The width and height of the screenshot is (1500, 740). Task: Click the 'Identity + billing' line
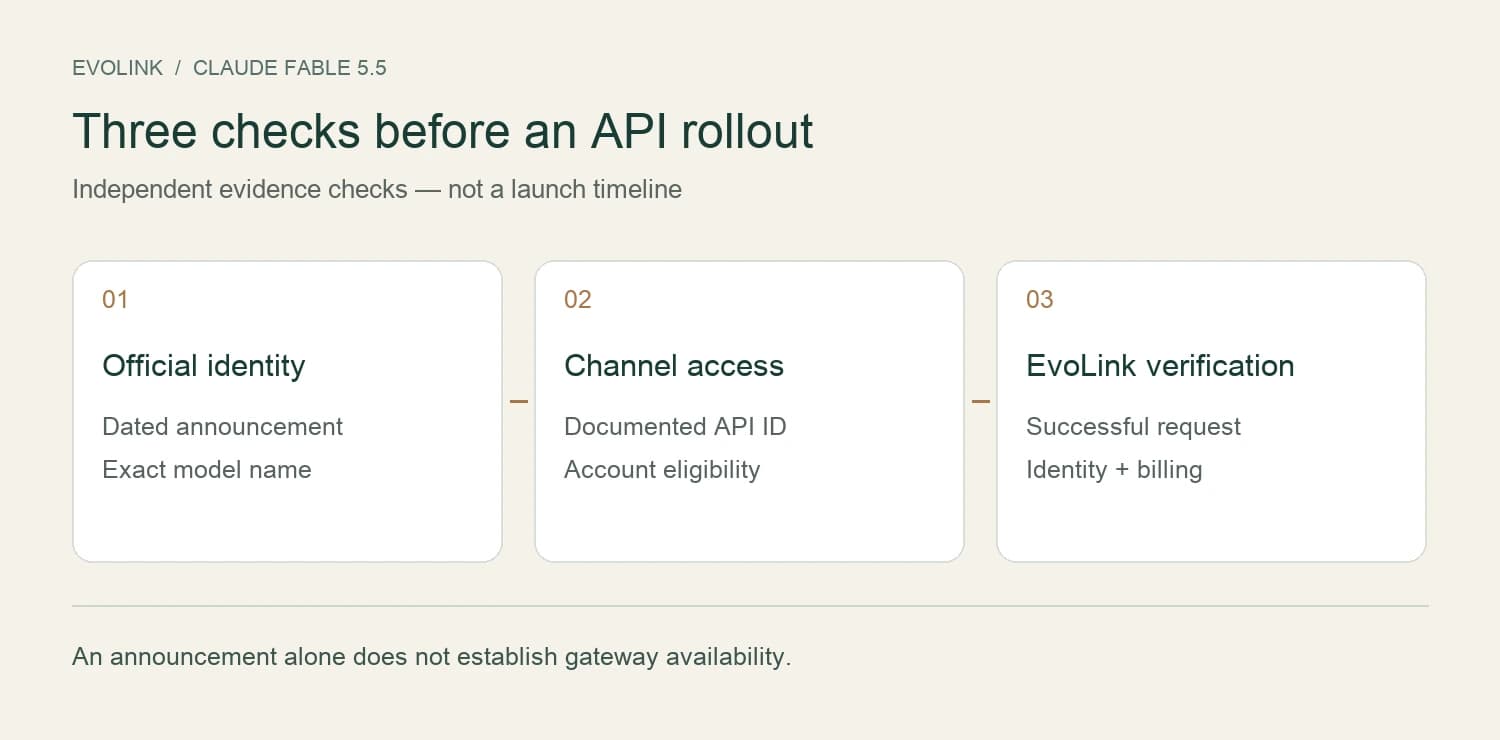pyautogui.click(x=1114, y=470)
